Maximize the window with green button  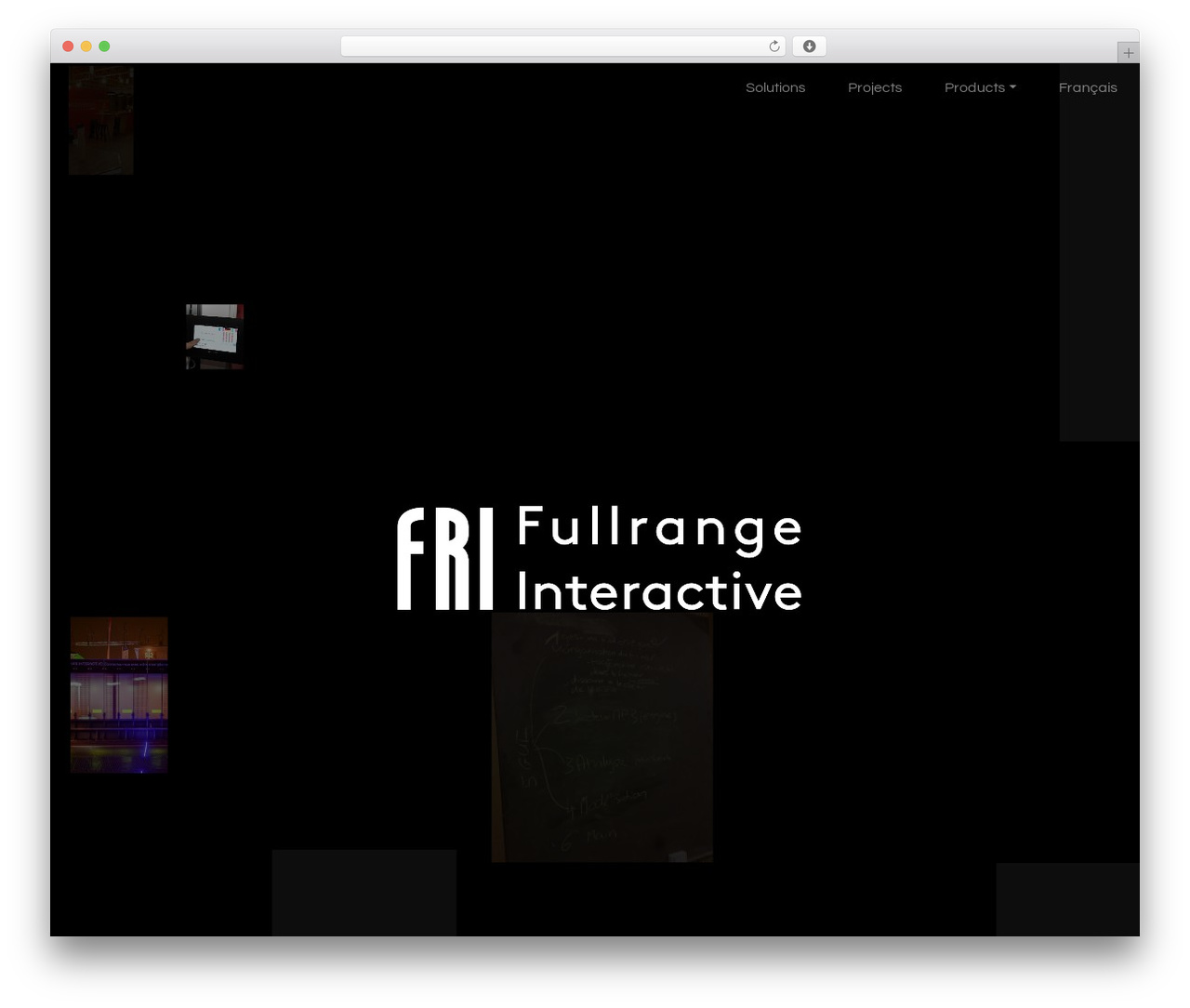coord(104,46)
